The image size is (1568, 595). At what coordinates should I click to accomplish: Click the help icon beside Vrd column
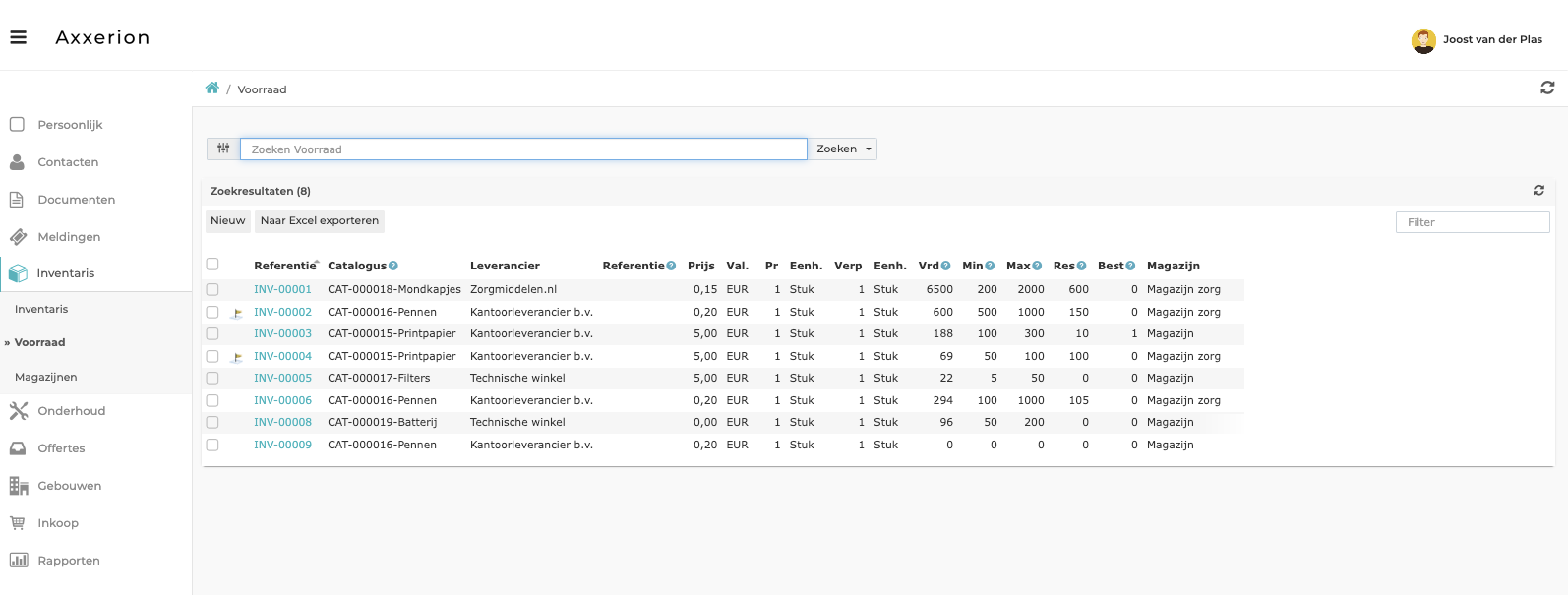946,266
